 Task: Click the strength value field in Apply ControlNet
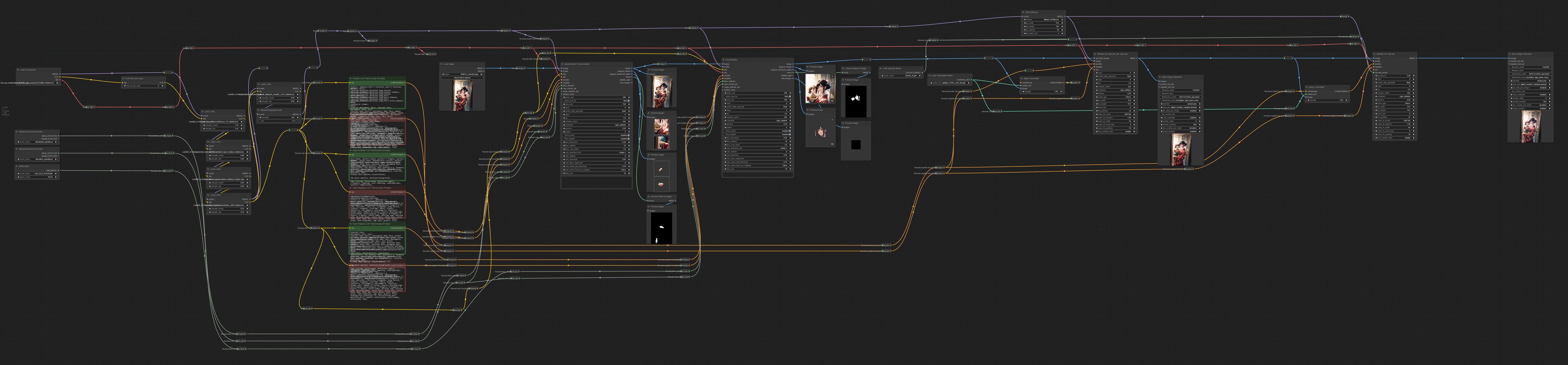coord(1043,92)
